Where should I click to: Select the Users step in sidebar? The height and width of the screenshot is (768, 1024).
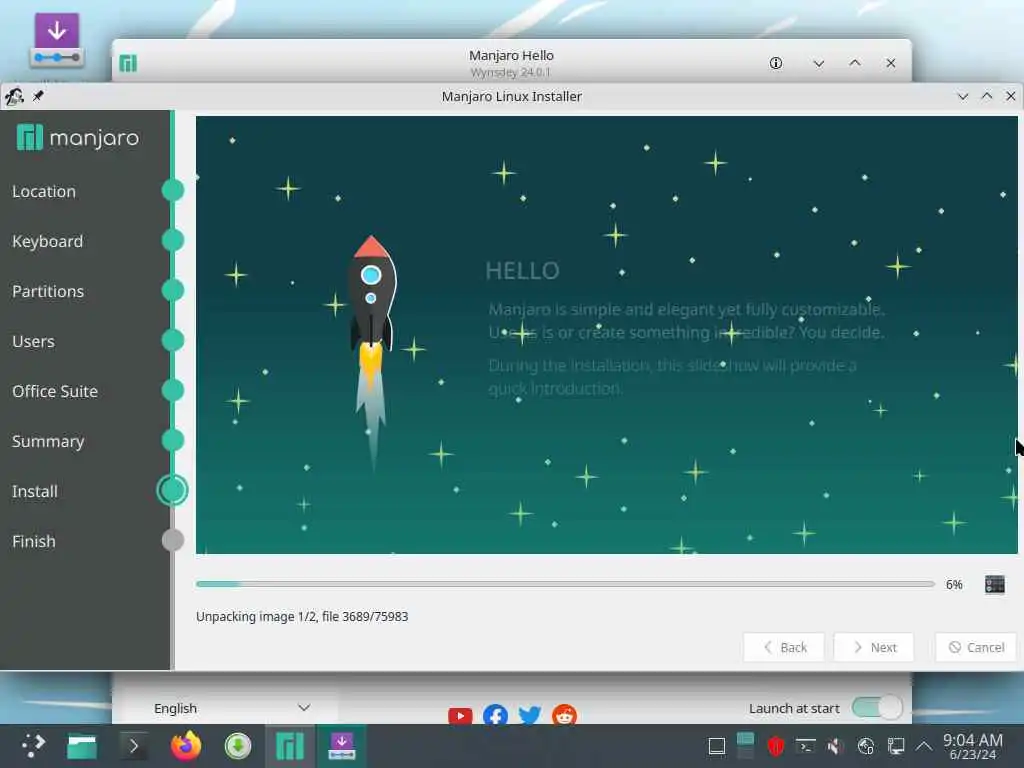pos(33,341)
